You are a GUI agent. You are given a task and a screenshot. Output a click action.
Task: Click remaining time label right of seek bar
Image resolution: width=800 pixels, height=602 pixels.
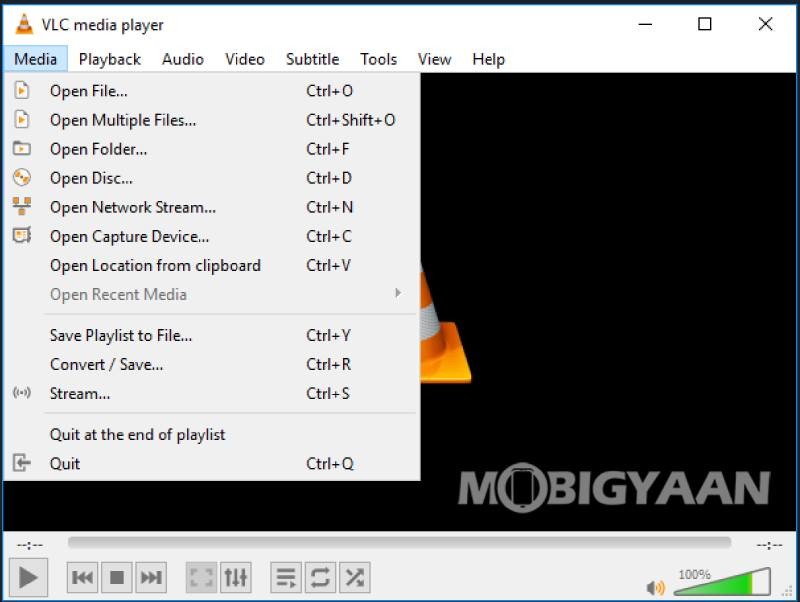pos(769,545)
